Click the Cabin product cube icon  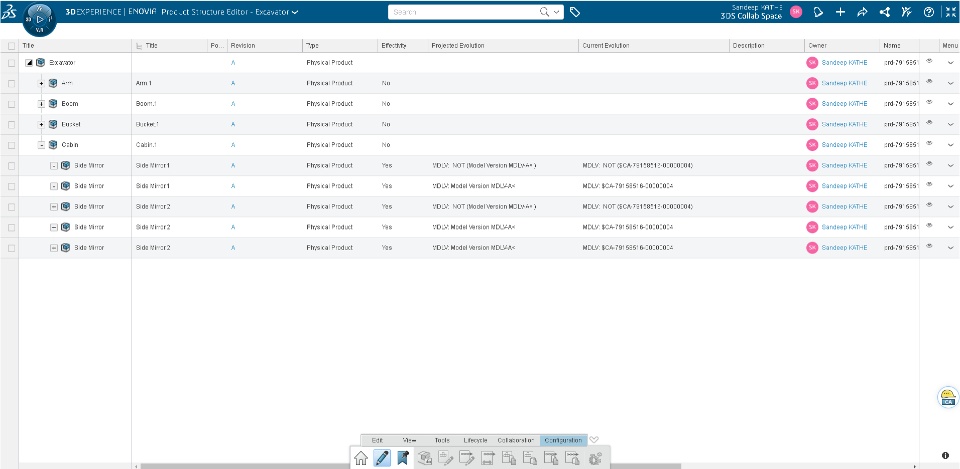click(53, 145)
